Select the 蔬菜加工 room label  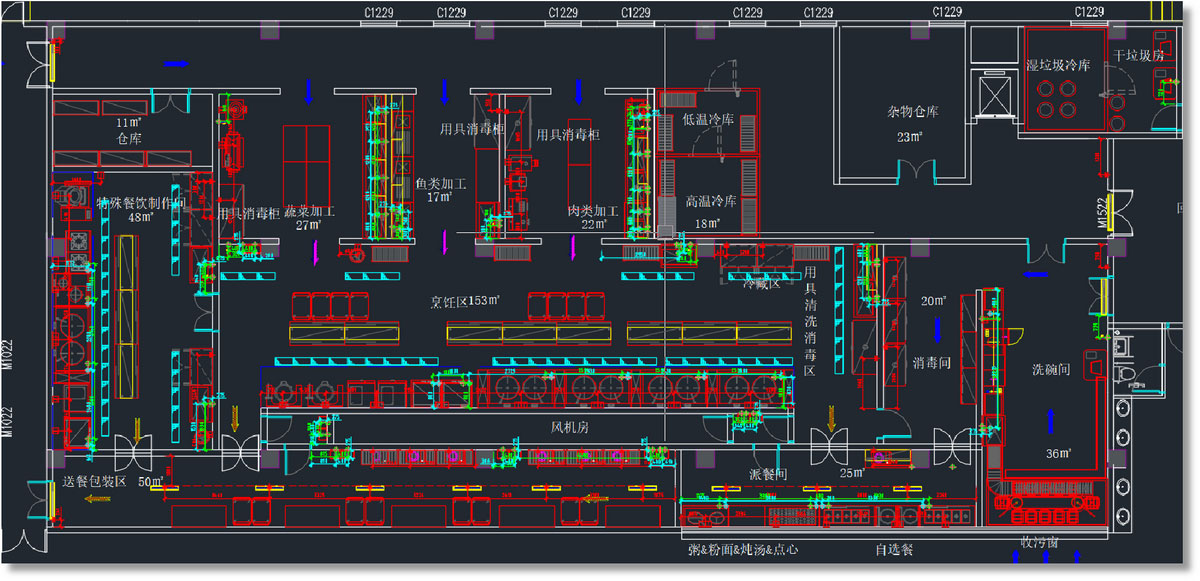(308, 212)
